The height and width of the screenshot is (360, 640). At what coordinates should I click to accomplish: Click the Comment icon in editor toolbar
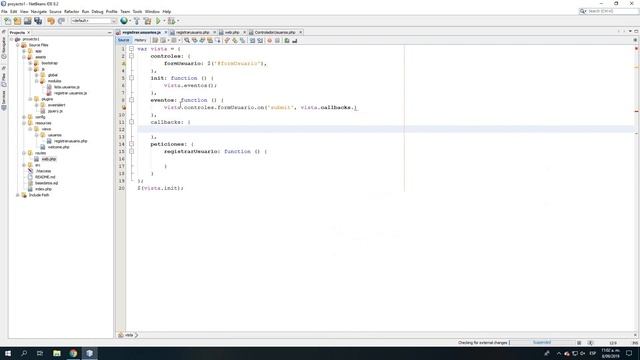point(287,40)
